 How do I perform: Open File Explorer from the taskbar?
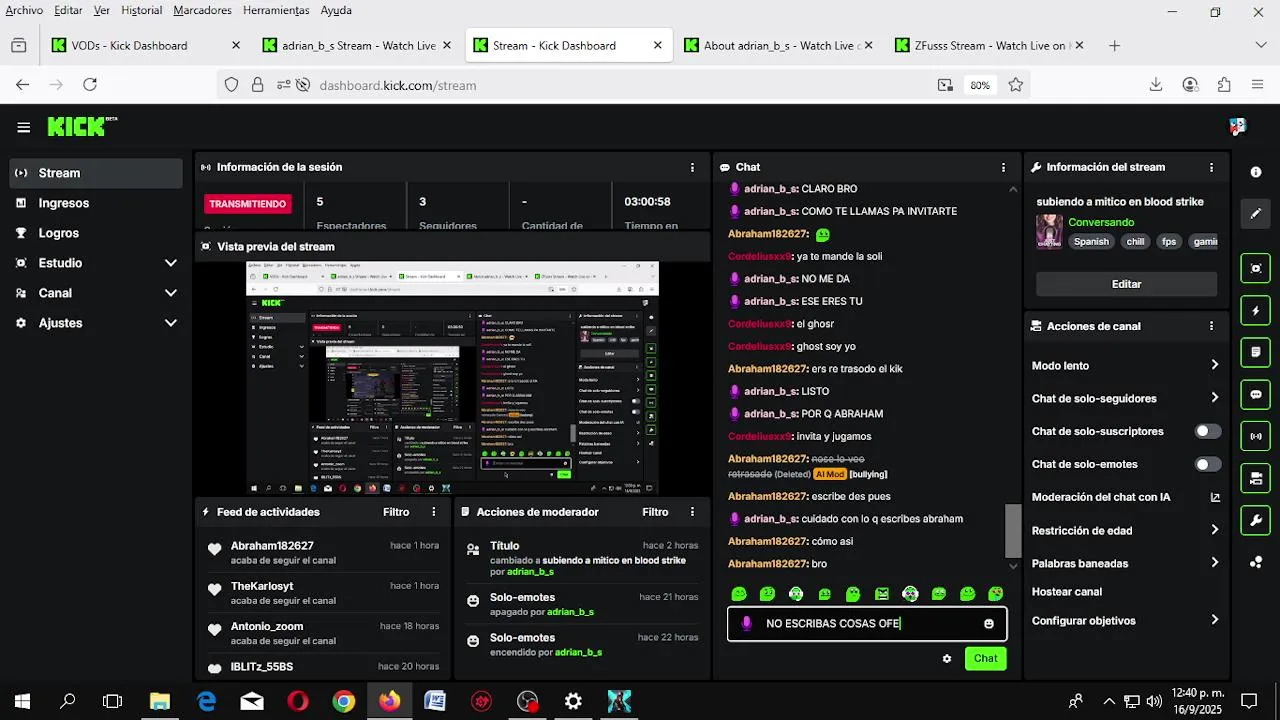[159, 701]
